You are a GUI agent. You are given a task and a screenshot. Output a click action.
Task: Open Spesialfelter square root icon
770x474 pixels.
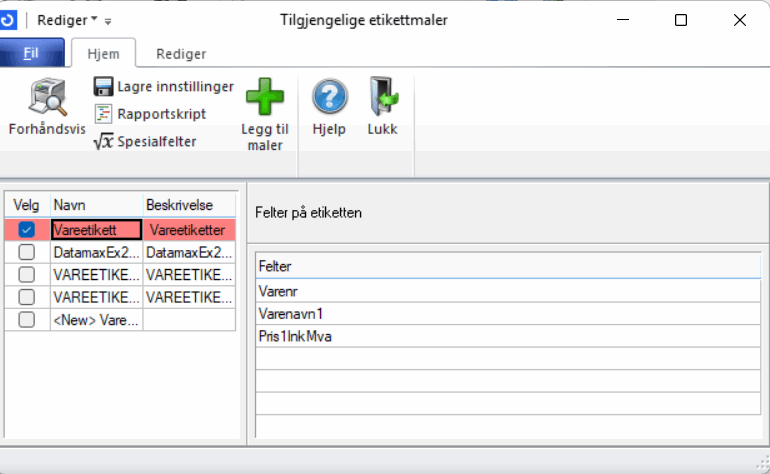coord(104,141)
